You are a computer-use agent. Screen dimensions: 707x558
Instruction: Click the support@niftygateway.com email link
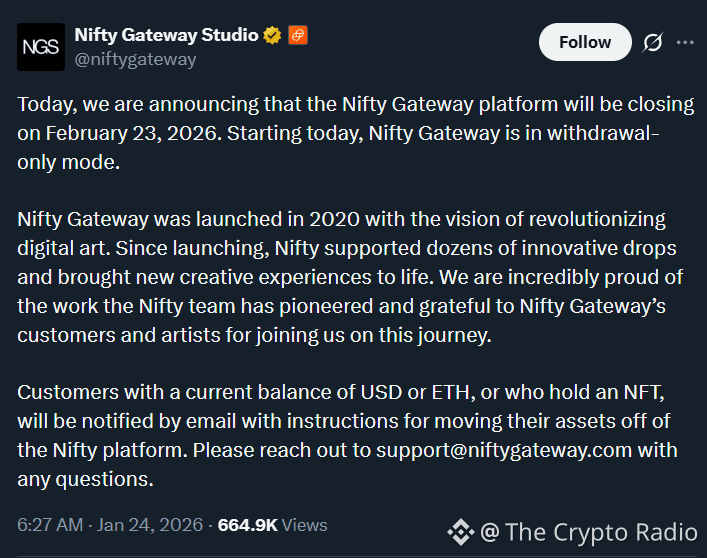503,450
